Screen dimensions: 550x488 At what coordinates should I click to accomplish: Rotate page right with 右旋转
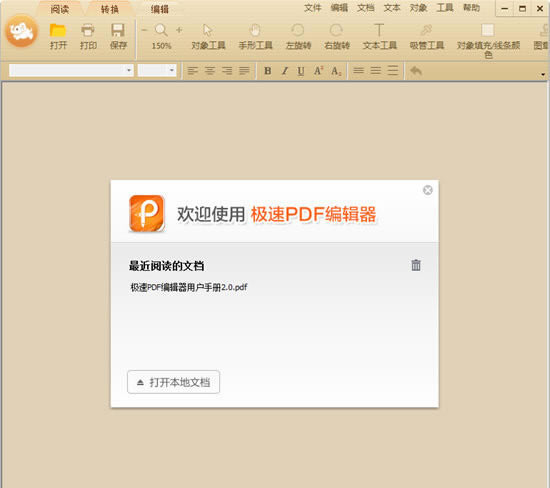337,36
